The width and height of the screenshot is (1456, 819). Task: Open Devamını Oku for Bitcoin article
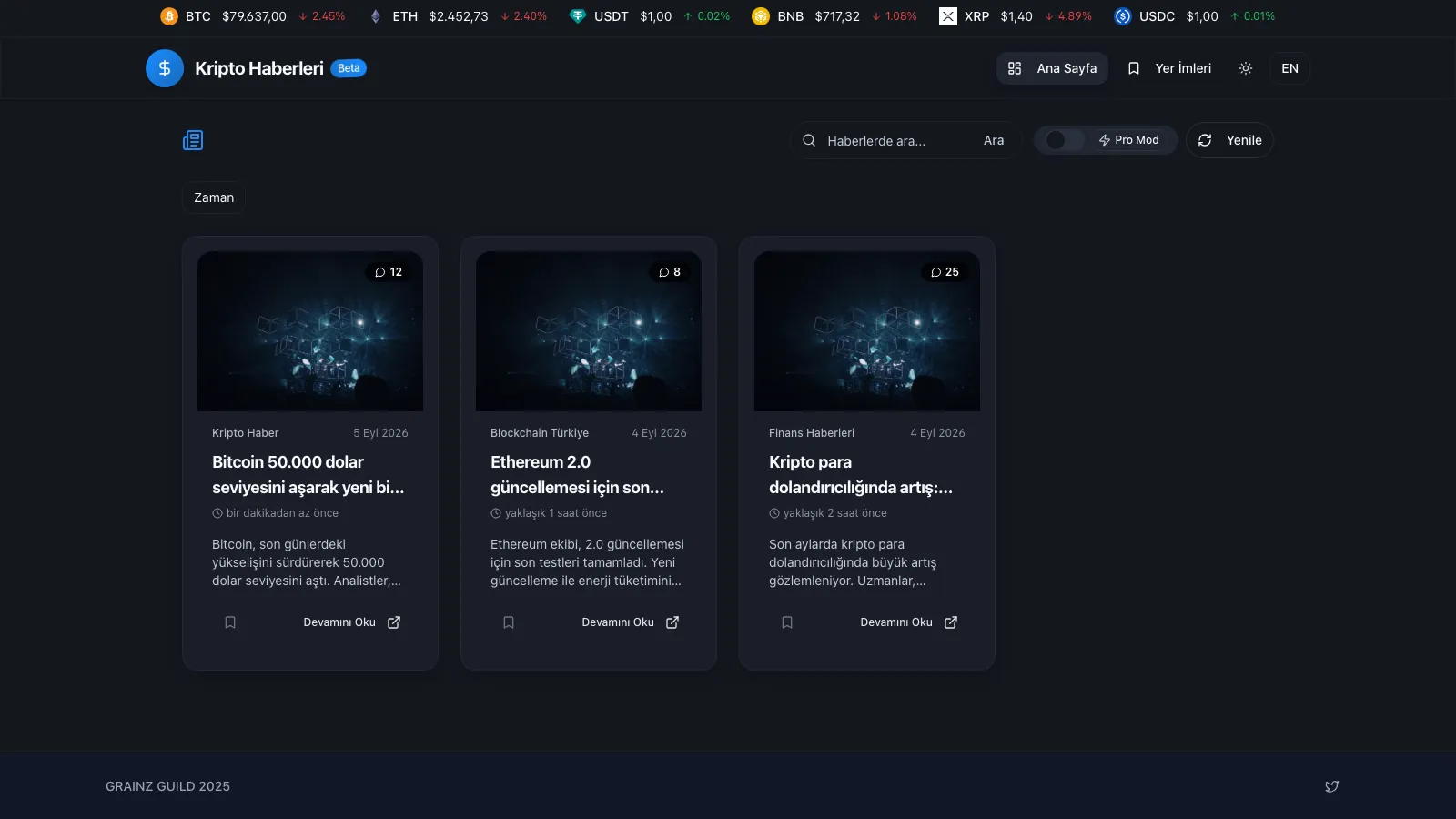pos(352,622)
